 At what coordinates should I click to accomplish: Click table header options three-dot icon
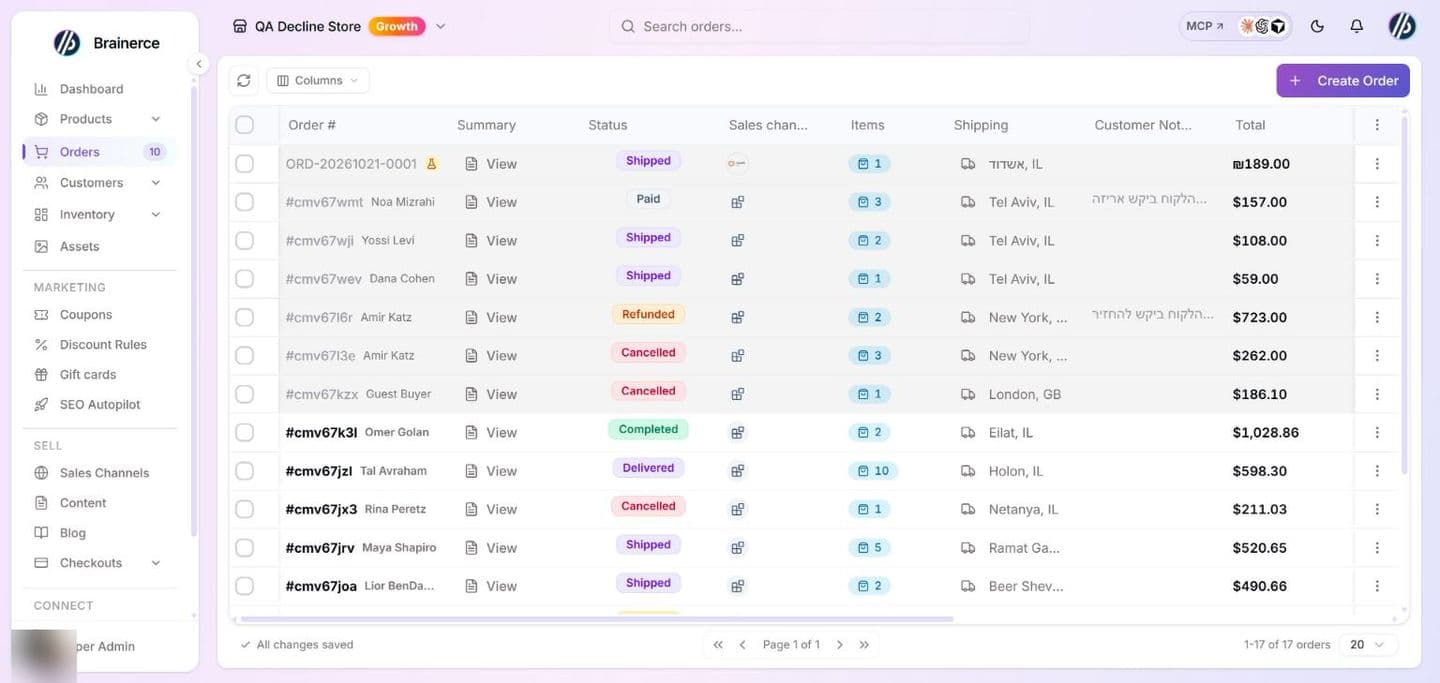click(1377, 125)
